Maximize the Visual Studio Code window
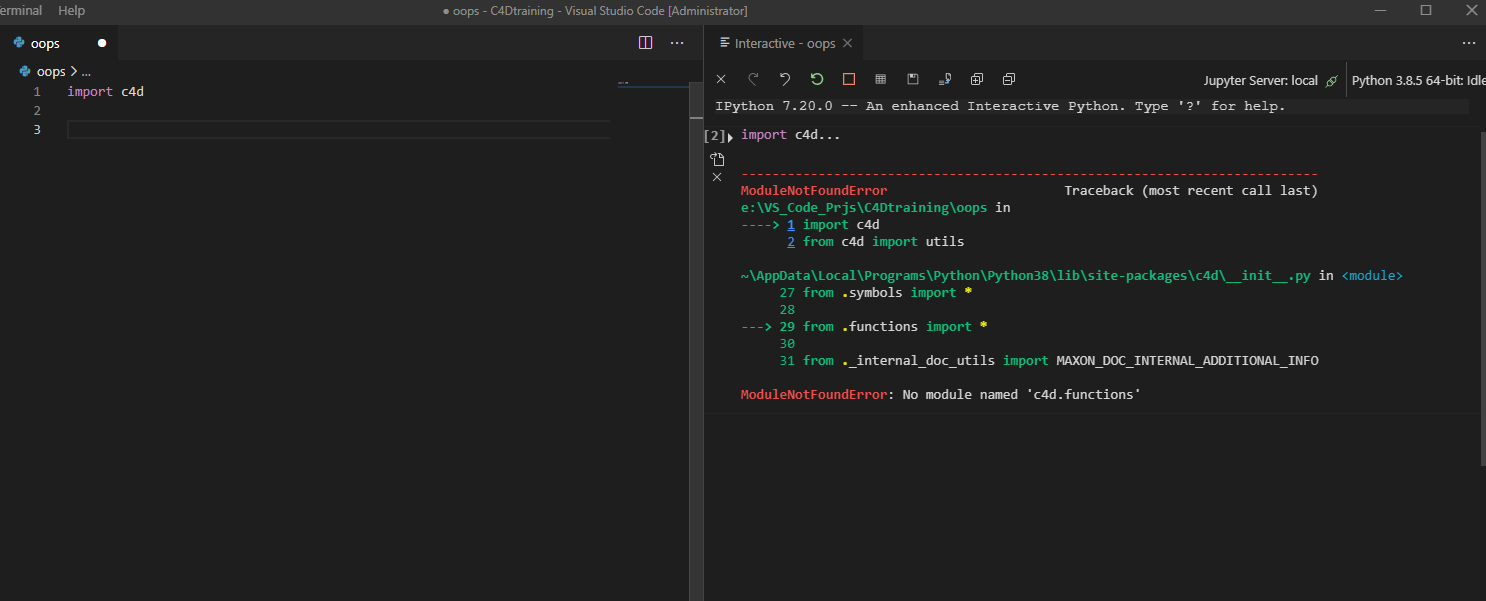 (x=1426, y=10)
